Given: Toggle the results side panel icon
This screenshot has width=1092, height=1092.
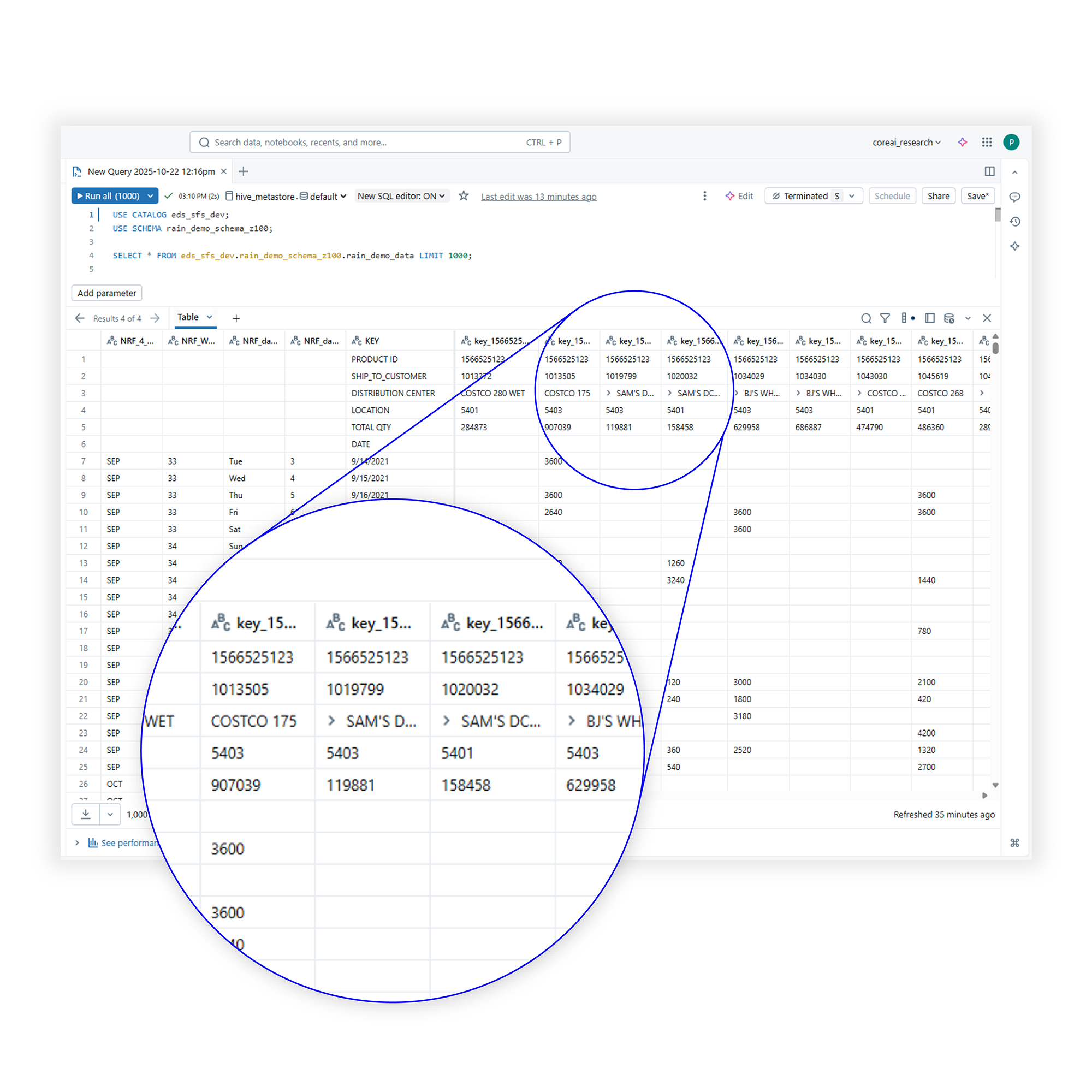Looking at the screenshot, I should [x=930, y=318].
